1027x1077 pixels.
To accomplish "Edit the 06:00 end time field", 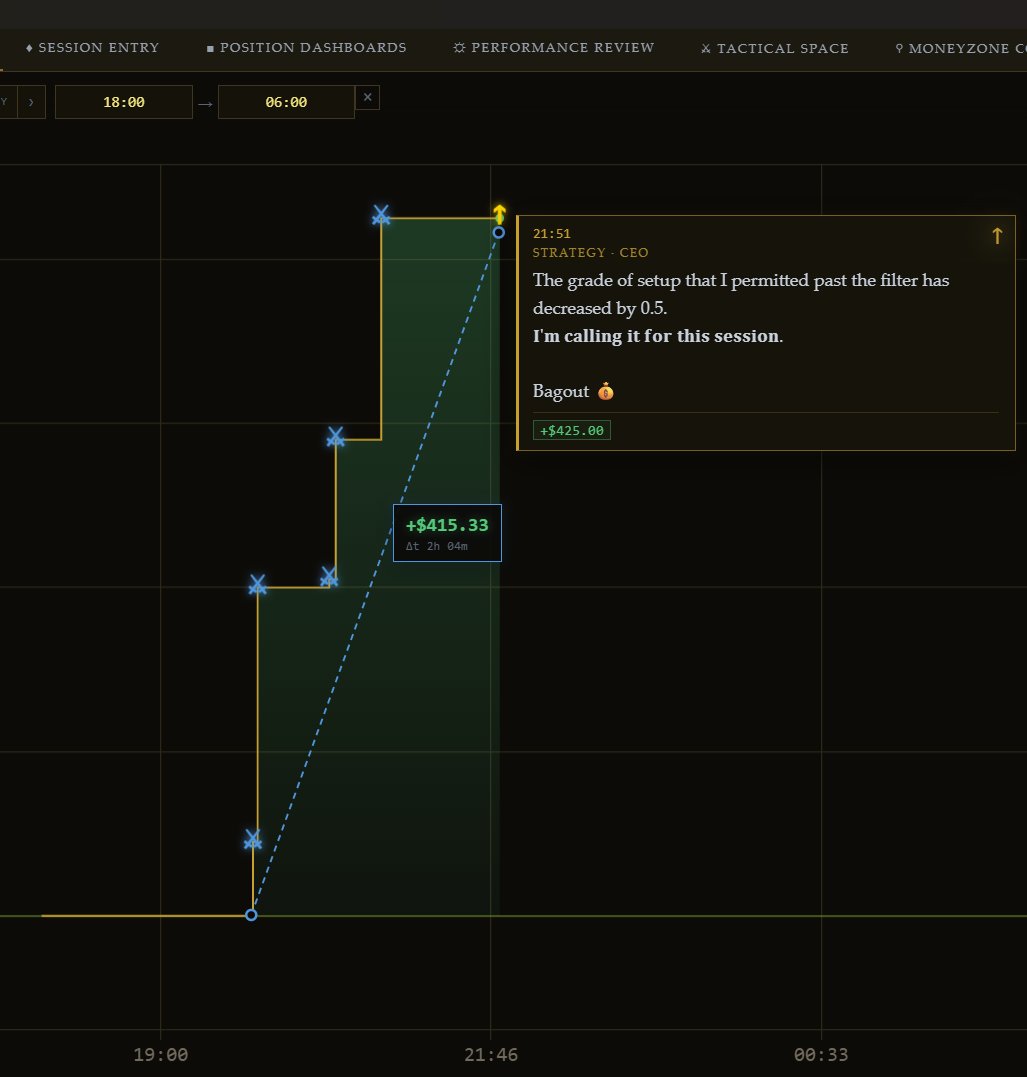I will click(286, 102).
